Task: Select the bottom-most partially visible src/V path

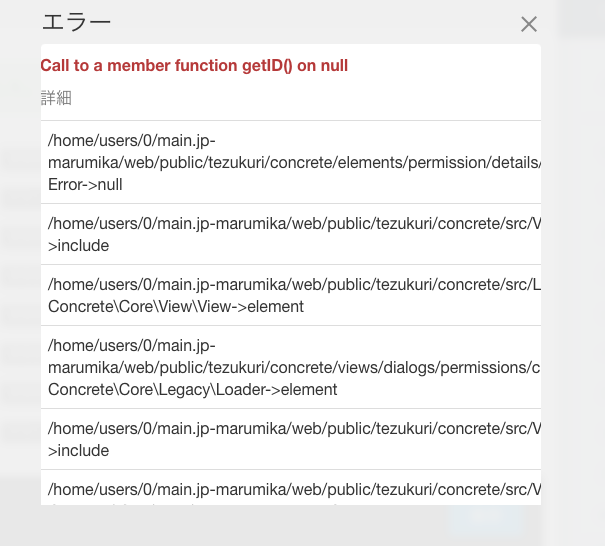Action: click(294, 490)
